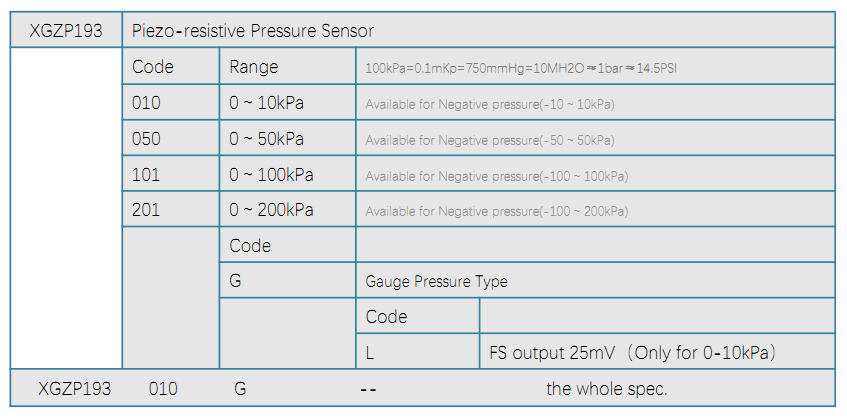Select code 050 cell
This screenshot has width=847, height=418.
[171, 138]
